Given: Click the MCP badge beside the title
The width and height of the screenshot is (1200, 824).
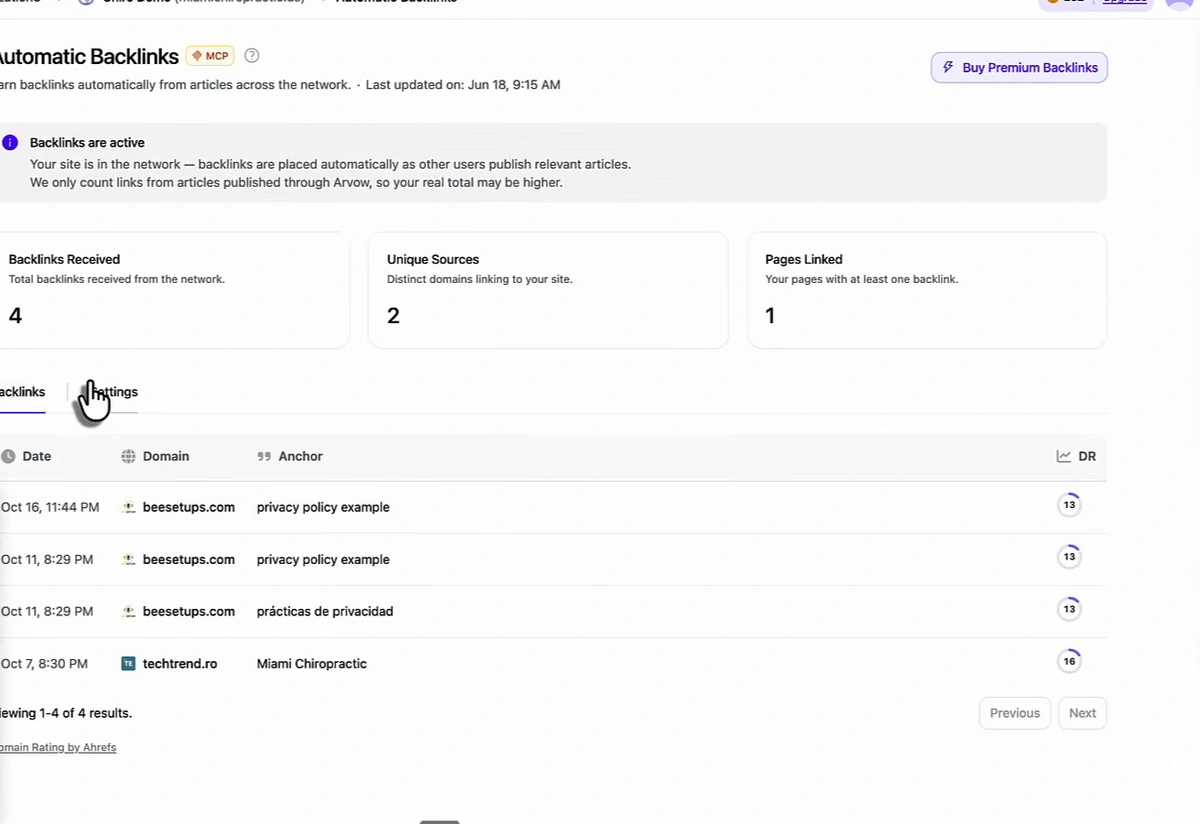Looking at the screenshot, I should [210, 56].
